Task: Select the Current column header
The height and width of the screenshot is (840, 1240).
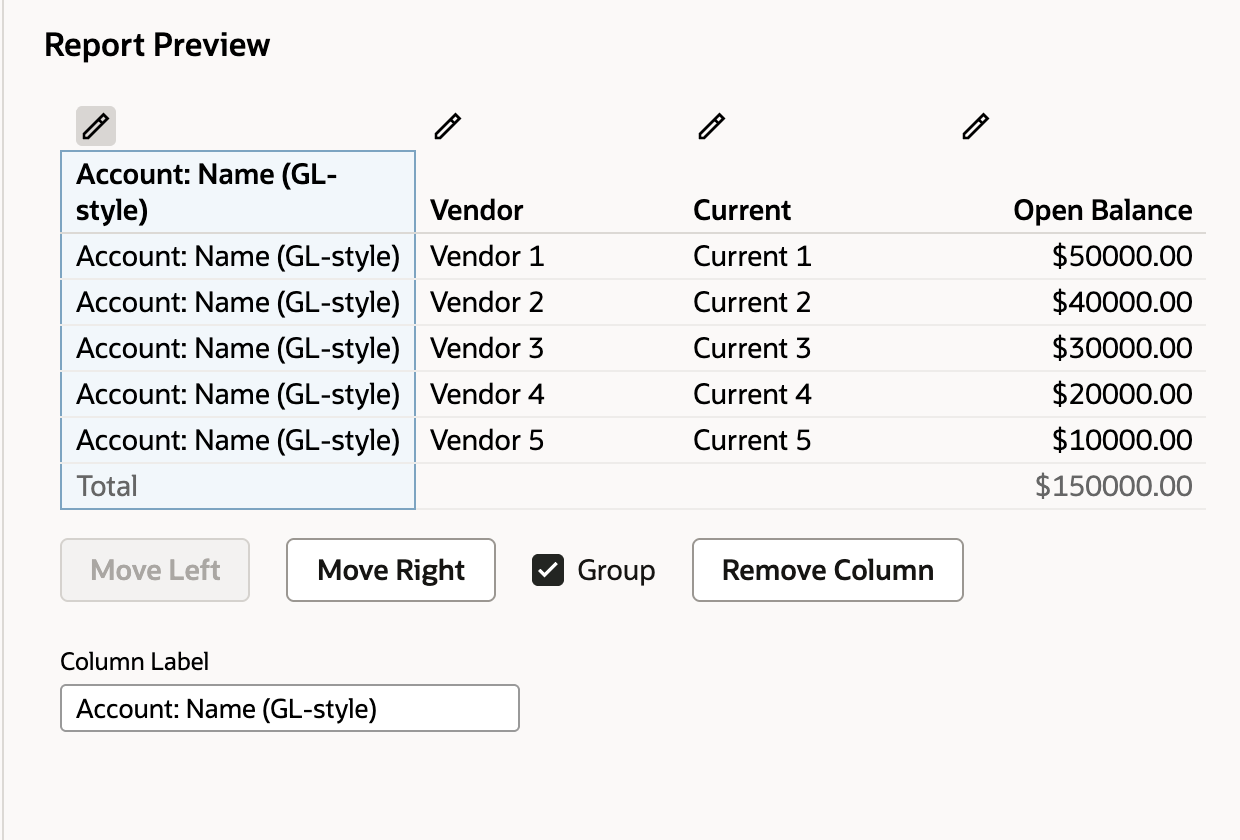Action: click(742, 210)
